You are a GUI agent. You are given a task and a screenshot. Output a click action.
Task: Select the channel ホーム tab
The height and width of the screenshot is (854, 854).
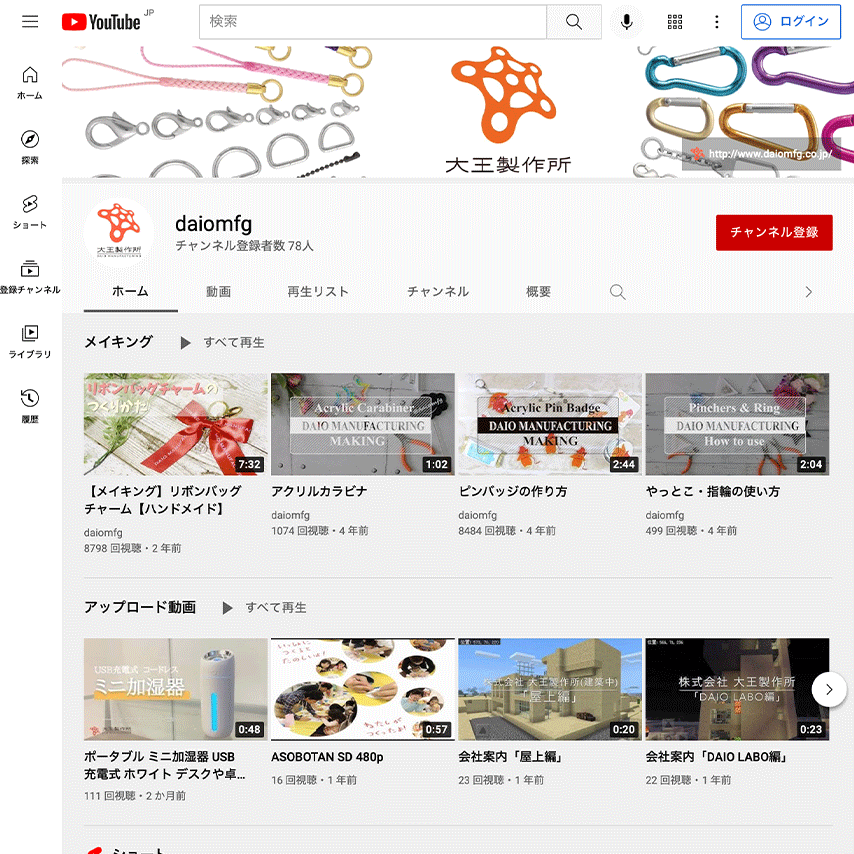[130, 292]
